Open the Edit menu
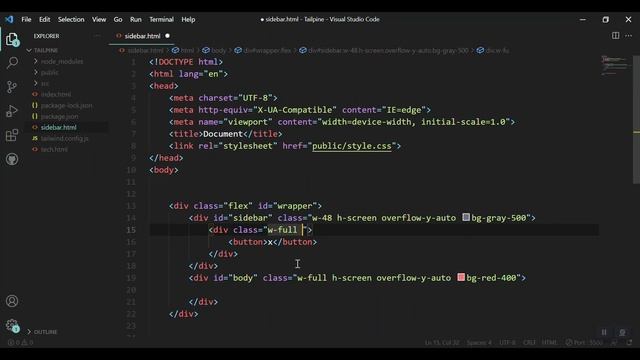 point(44,19)
